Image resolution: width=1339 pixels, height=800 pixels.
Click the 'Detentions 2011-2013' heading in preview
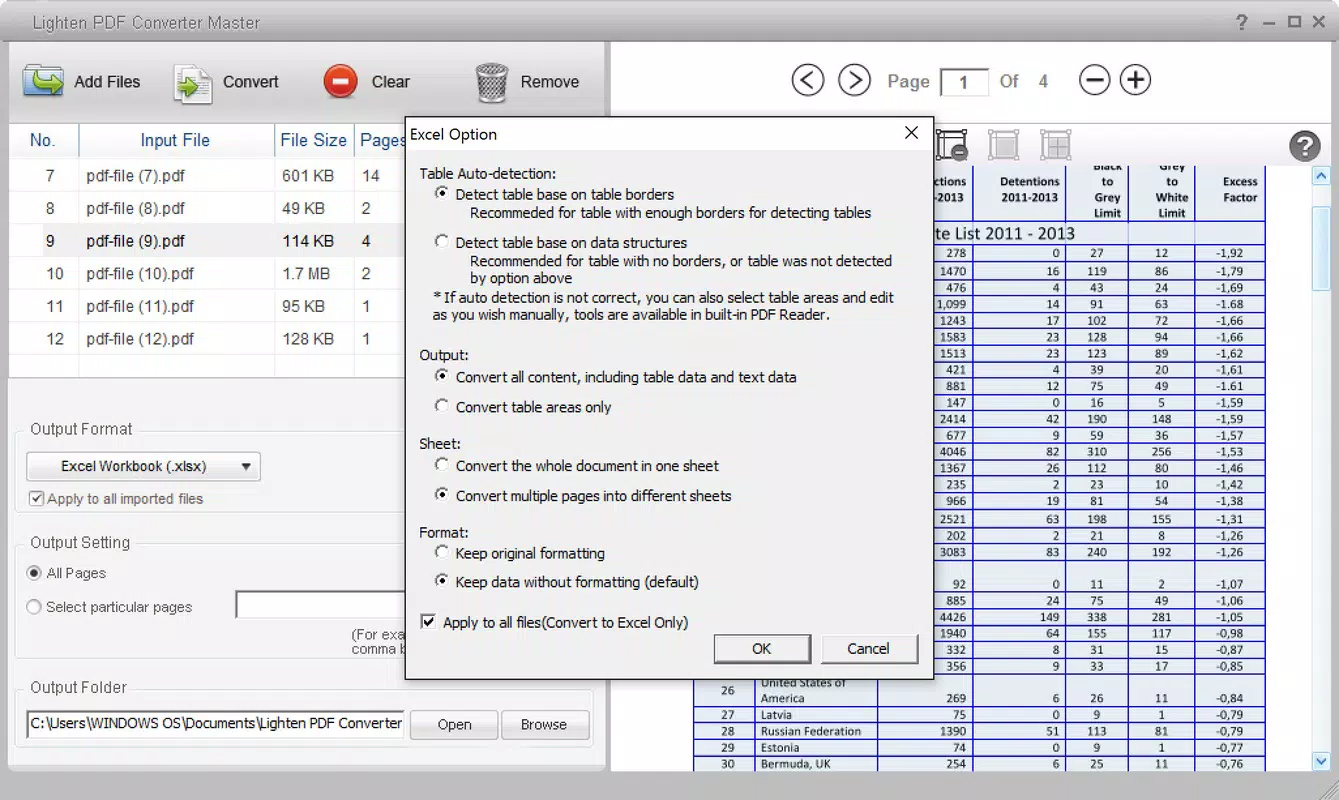(1029, 190)
